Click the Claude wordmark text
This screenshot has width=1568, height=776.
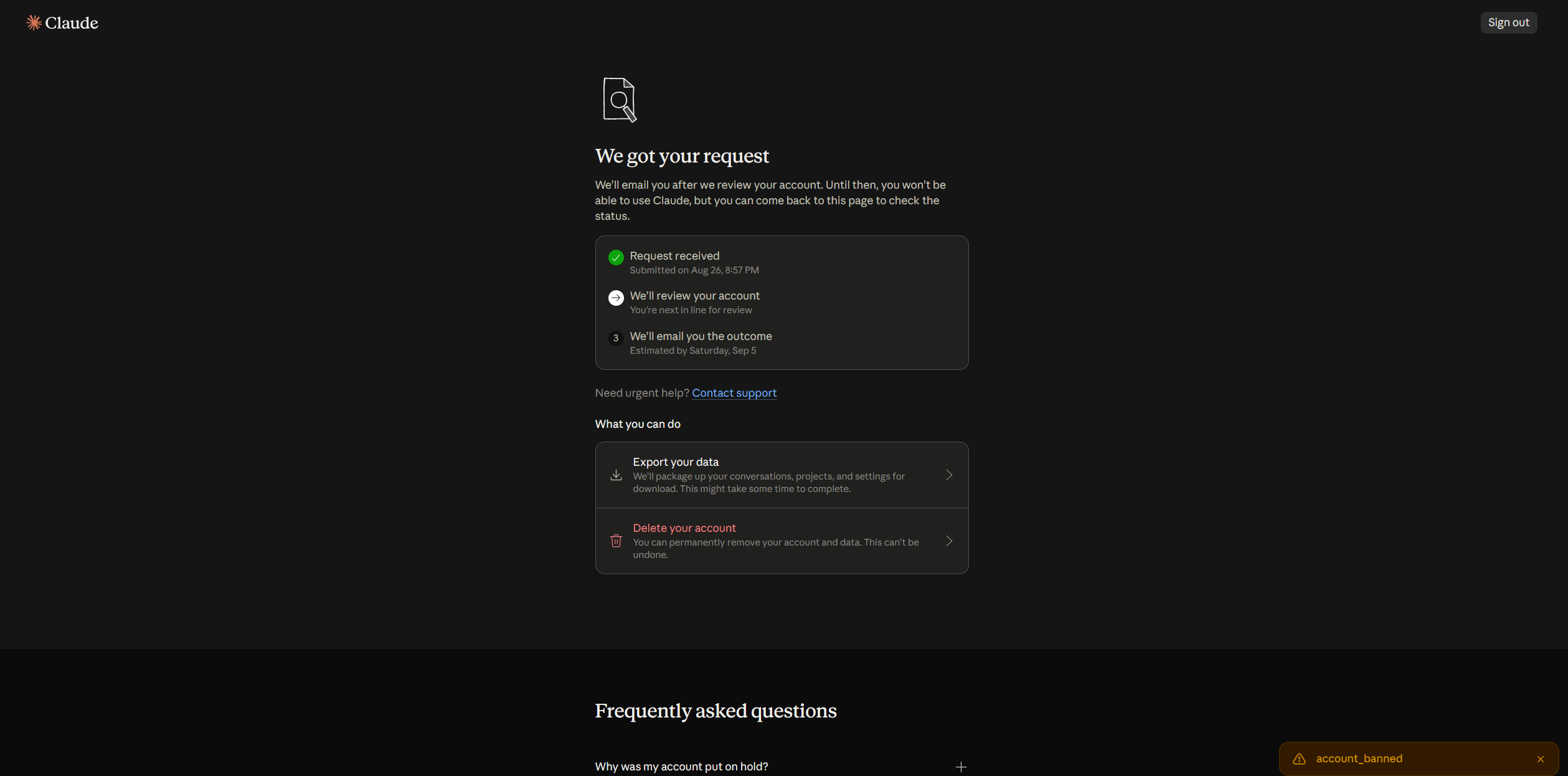(72, 23)
